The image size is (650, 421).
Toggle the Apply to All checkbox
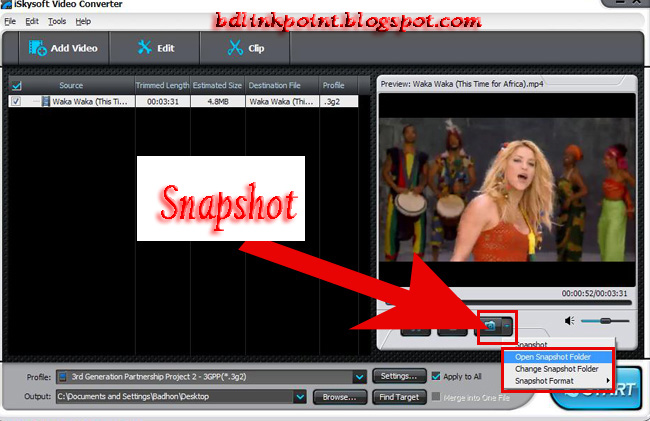click(x=436, y=376)
